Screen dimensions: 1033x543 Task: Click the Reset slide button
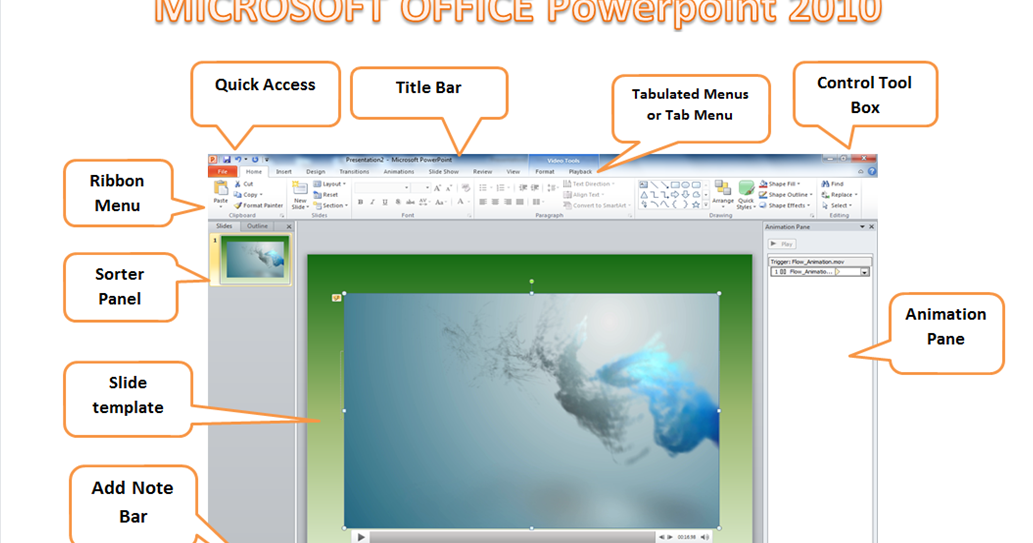326,194
